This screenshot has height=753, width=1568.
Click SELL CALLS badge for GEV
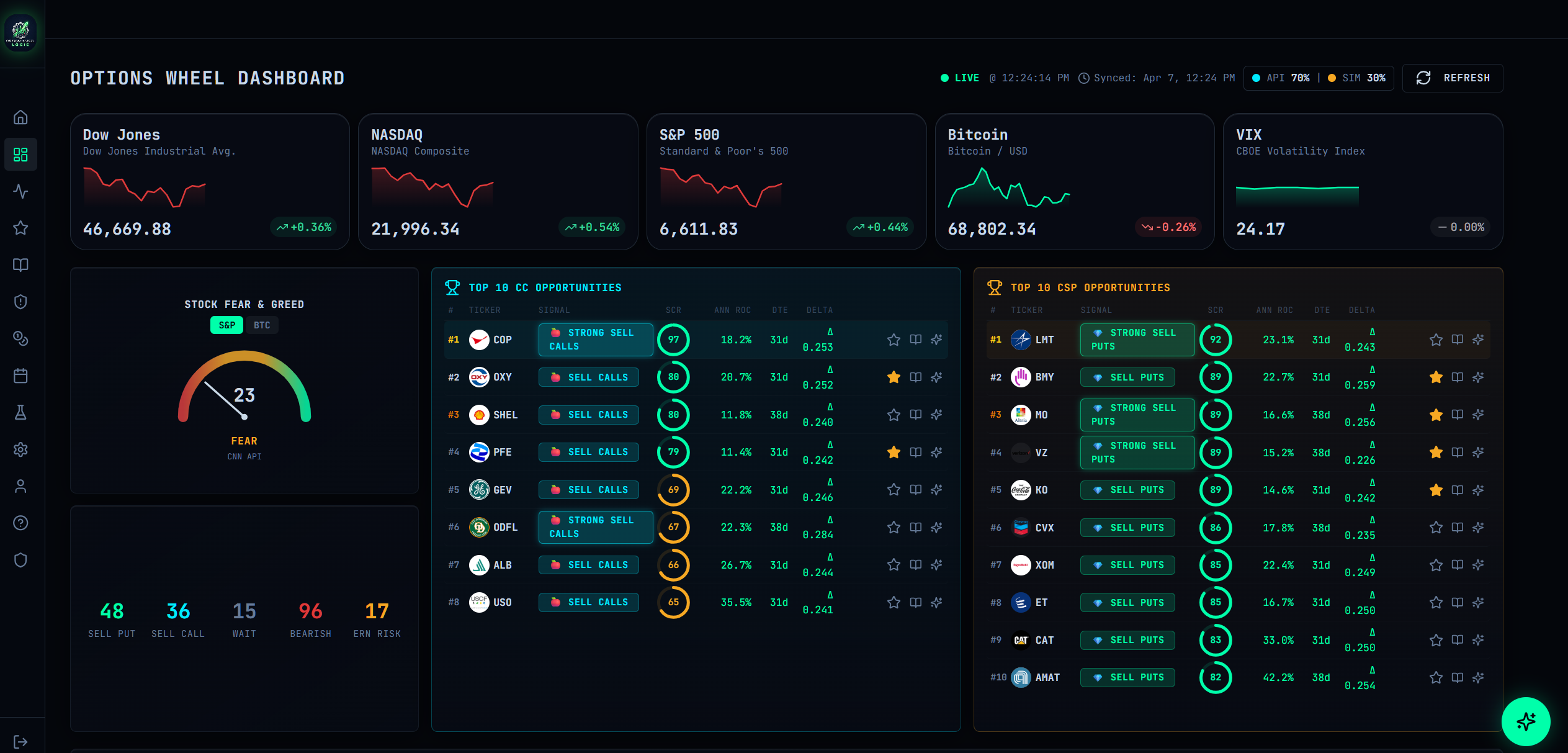point(589,490)
